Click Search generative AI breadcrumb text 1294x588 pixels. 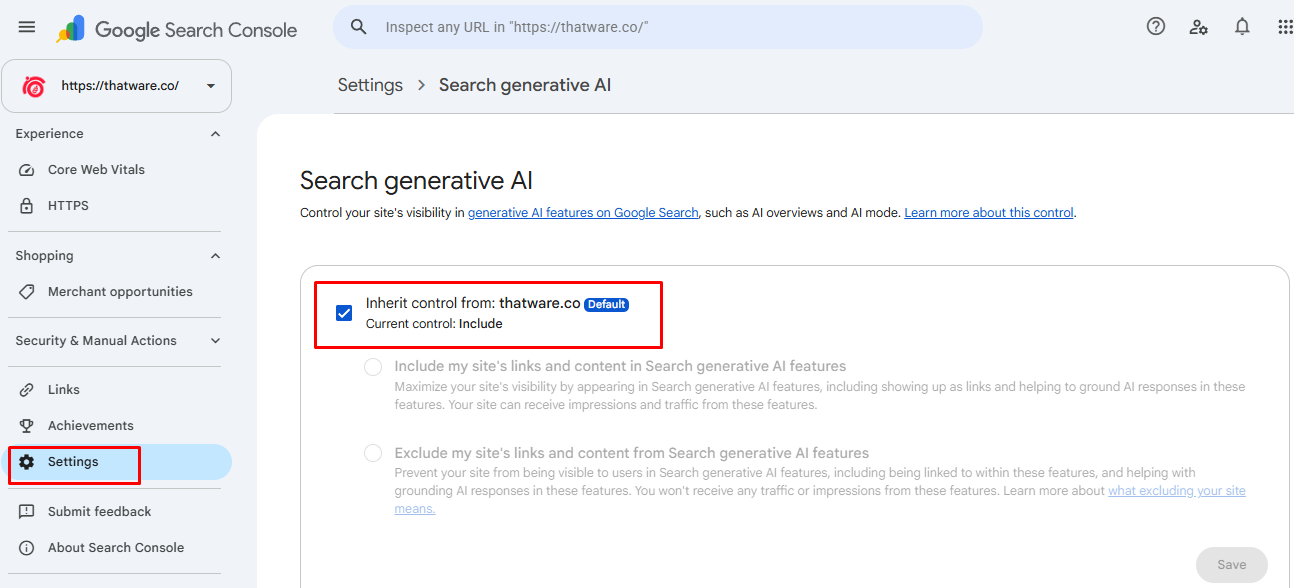pyautogui.click(x=525, y=85)
